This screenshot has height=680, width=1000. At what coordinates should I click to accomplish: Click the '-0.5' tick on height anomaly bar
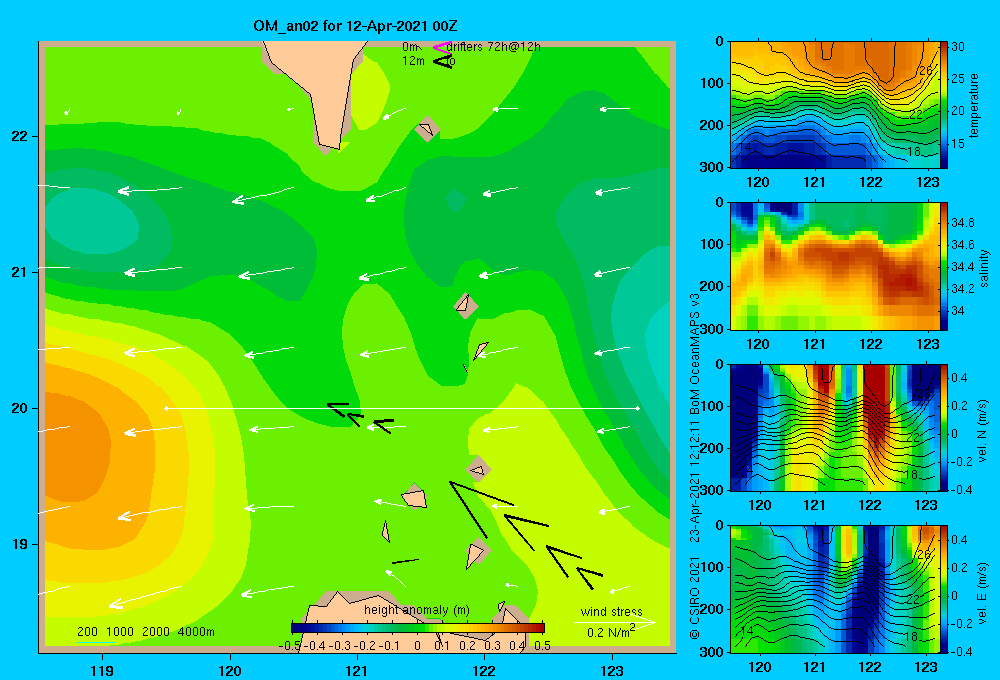290,646
